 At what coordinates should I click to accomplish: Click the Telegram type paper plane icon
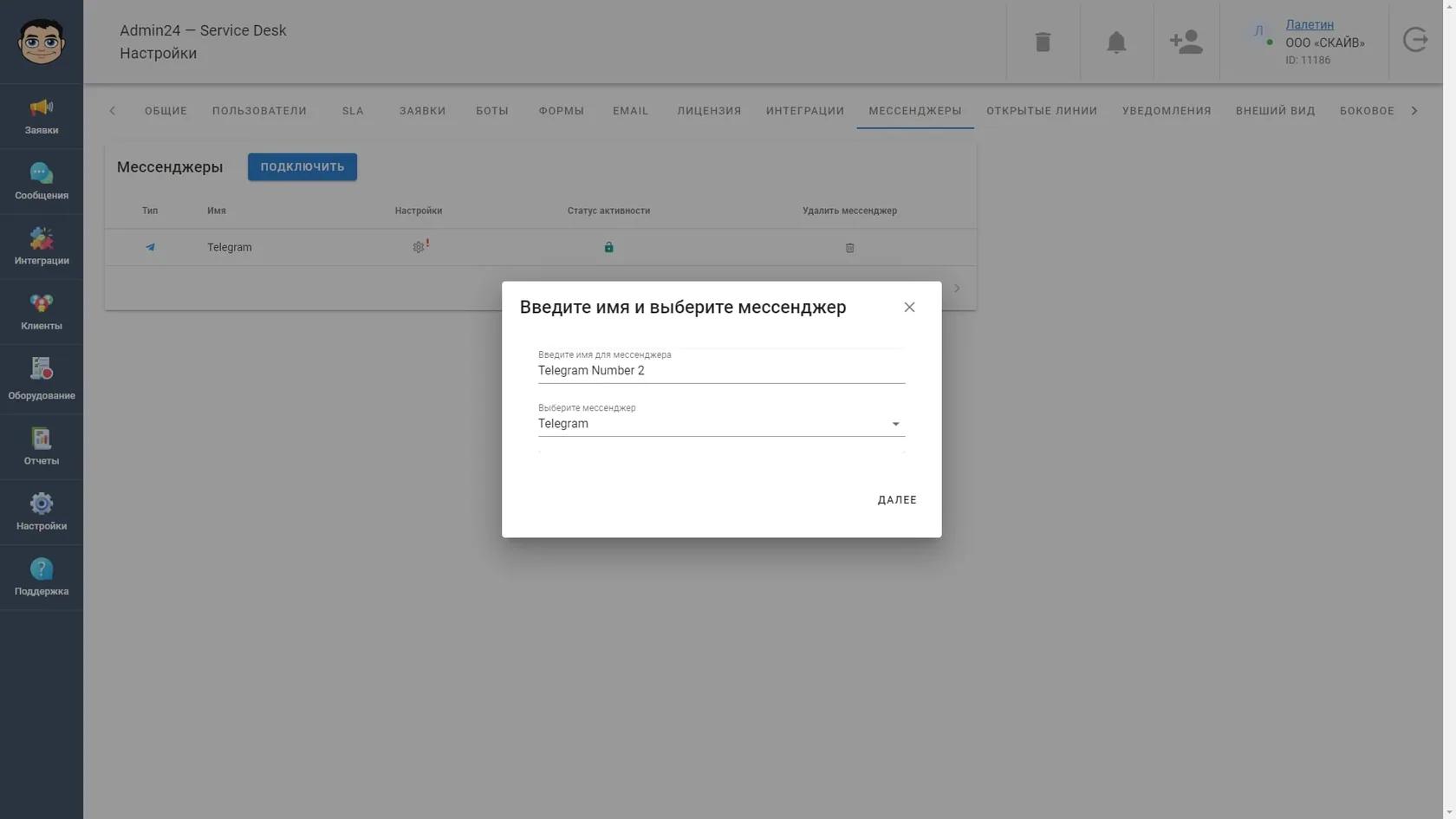pos(150,247)
